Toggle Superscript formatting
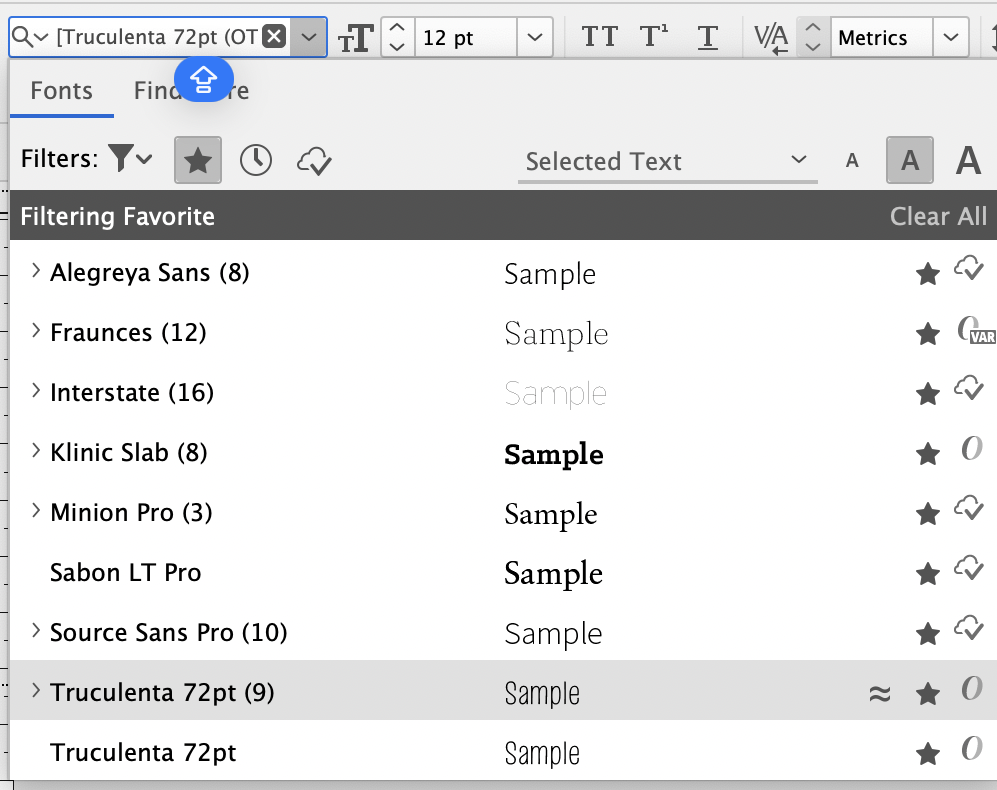Screen dimensions: 997x790 coord(653,36)
